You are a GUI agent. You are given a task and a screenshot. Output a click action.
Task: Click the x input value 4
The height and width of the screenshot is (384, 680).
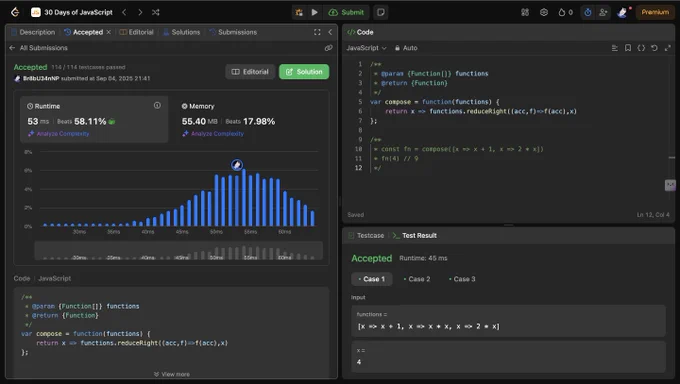coord(508,357)
